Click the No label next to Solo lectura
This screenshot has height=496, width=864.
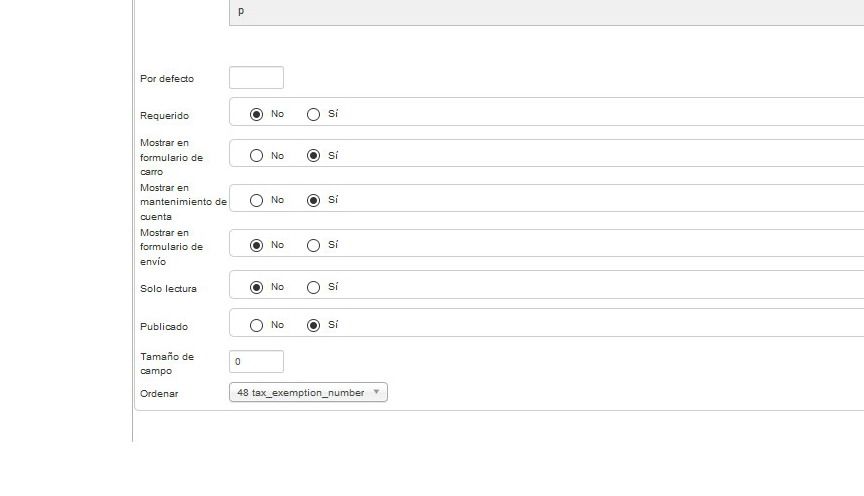pos(277,287)
